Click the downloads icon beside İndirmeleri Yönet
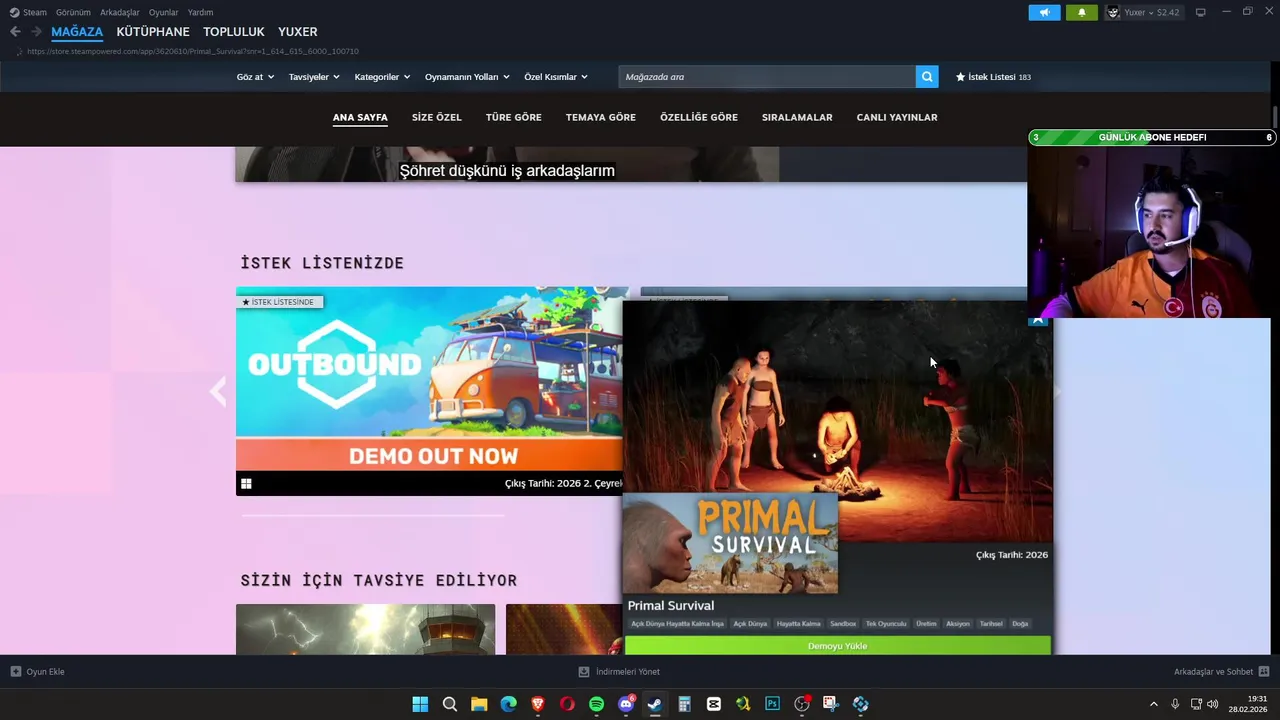 pyautogui.click(x=584, y=672)
